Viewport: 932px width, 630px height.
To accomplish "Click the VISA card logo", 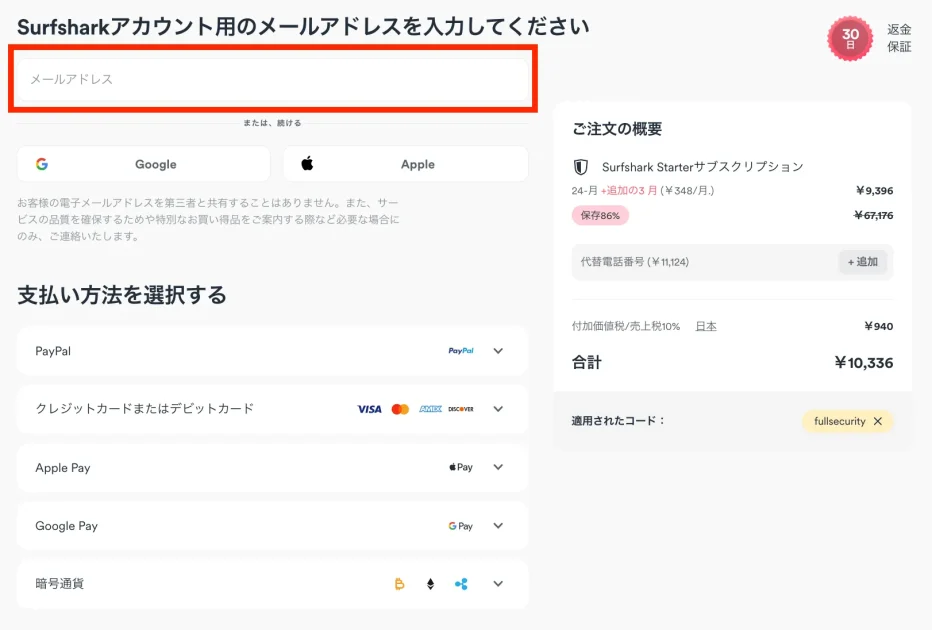I will [x=369, y=409].
